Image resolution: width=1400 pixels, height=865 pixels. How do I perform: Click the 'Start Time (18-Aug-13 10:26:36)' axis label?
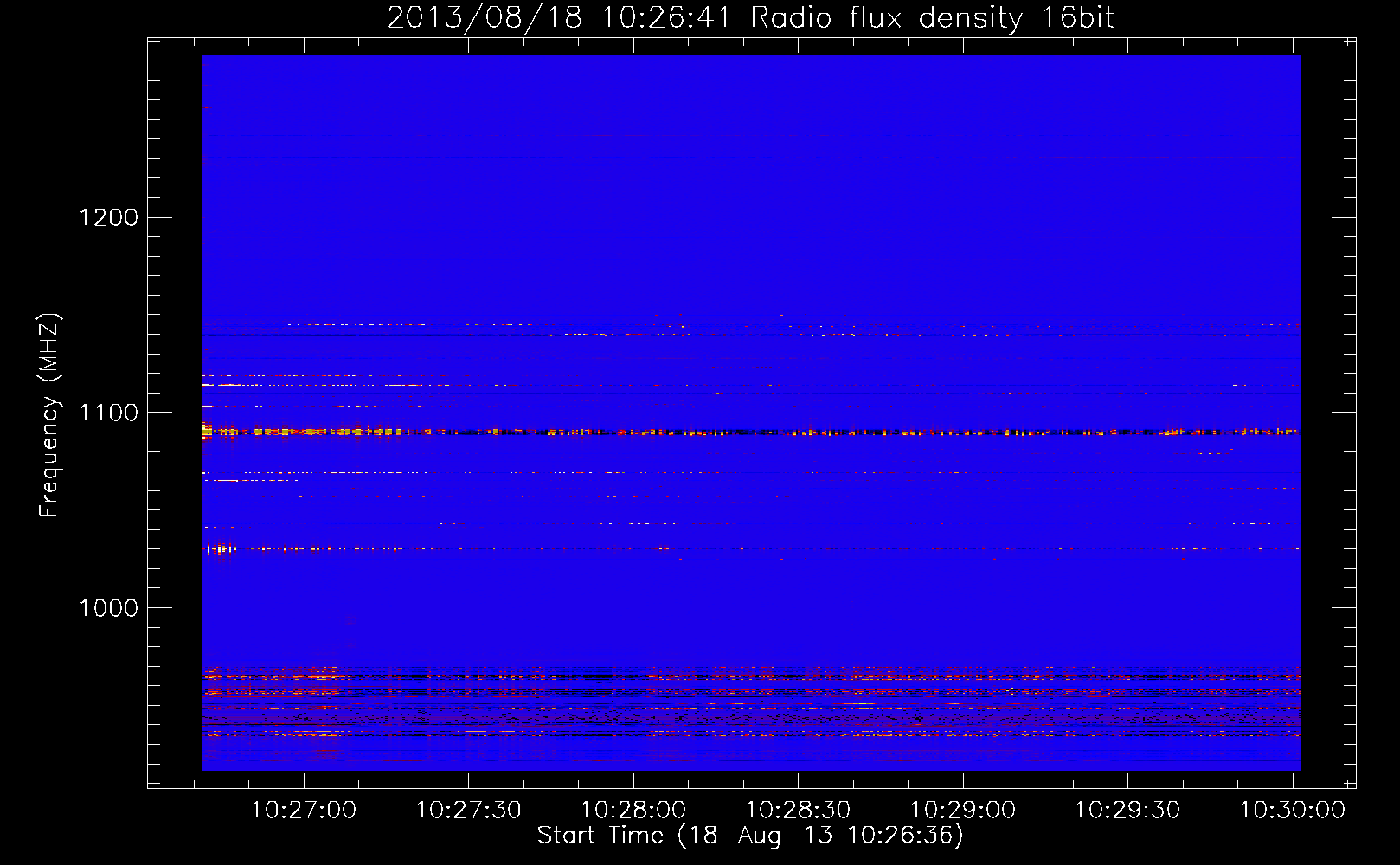[x=750, y=836]
